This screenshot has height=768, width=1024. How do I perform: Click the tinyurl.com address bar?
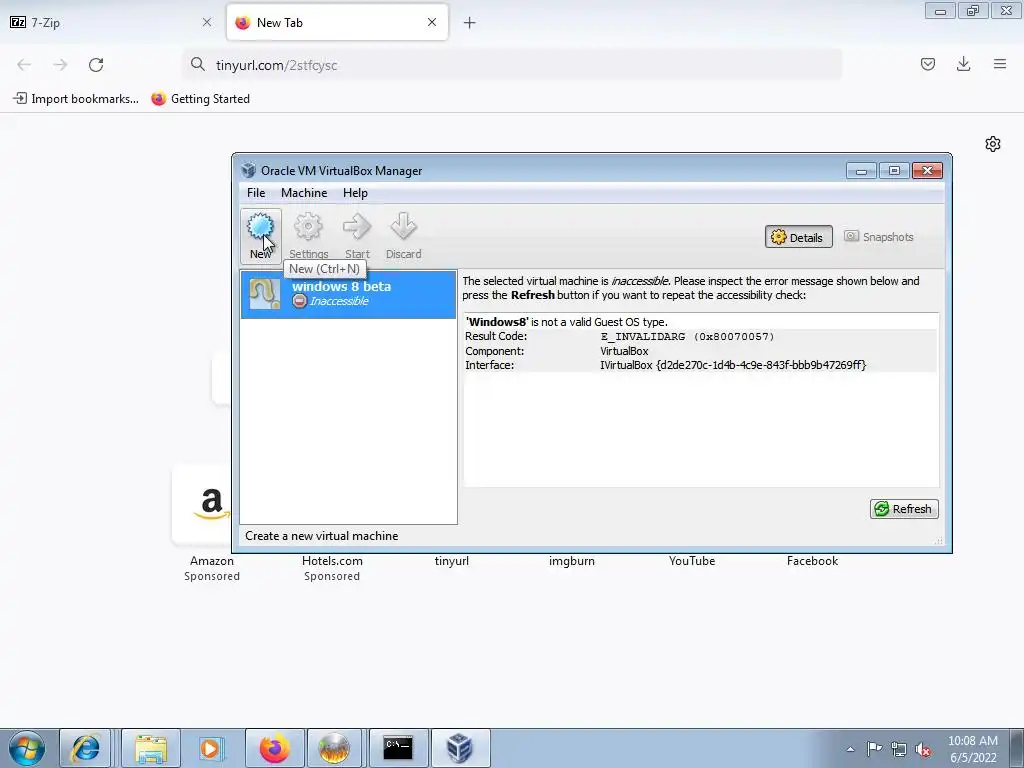(x=512, y=65)
